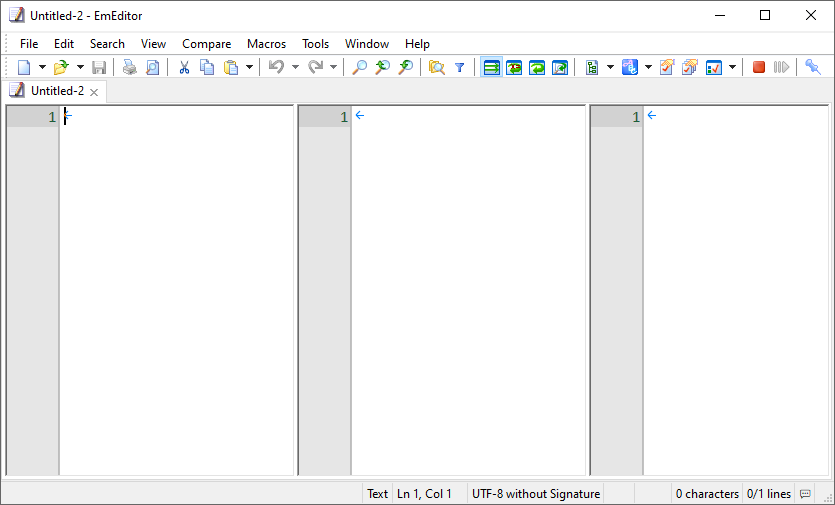The image size is (835, 505).
Task: Open Print Preview from the toolbar
Action: coord(152,68)
